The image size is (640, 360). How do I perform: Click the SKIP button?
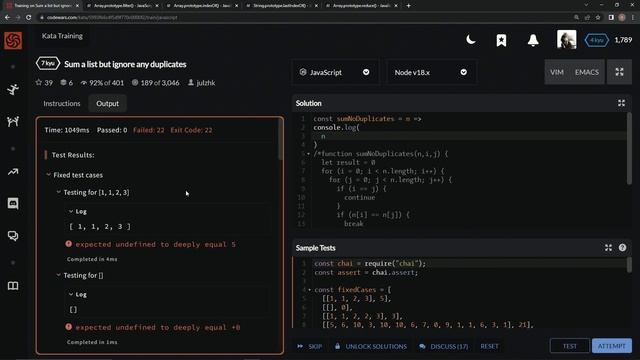310,346
